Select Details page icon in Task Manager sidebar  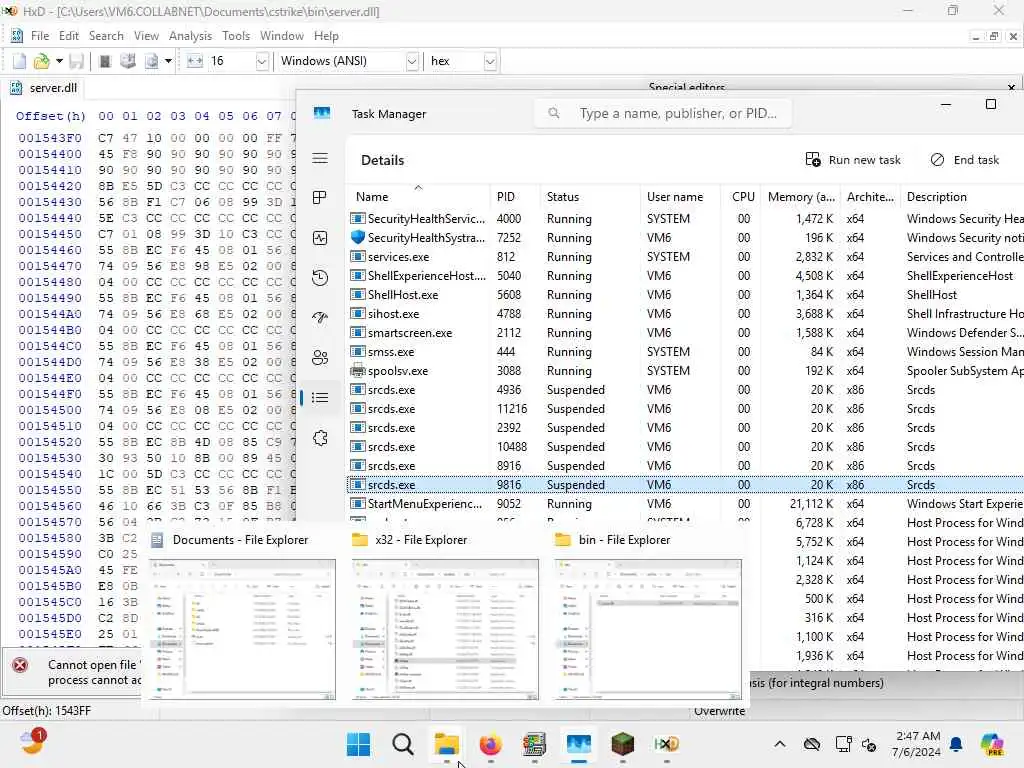pos(320,398)
